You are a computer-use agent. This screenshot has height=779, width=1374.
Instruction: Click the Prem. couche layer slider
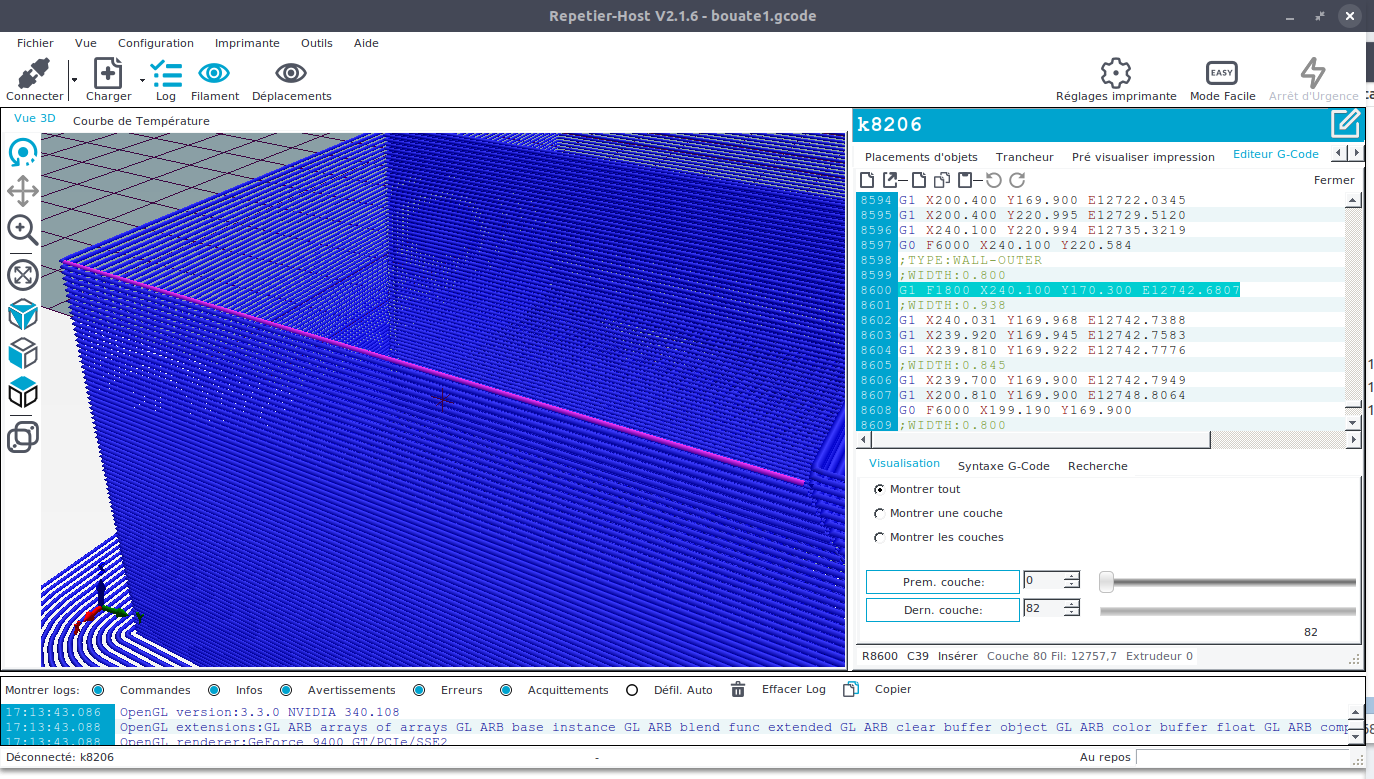[x=1228, y=582]
